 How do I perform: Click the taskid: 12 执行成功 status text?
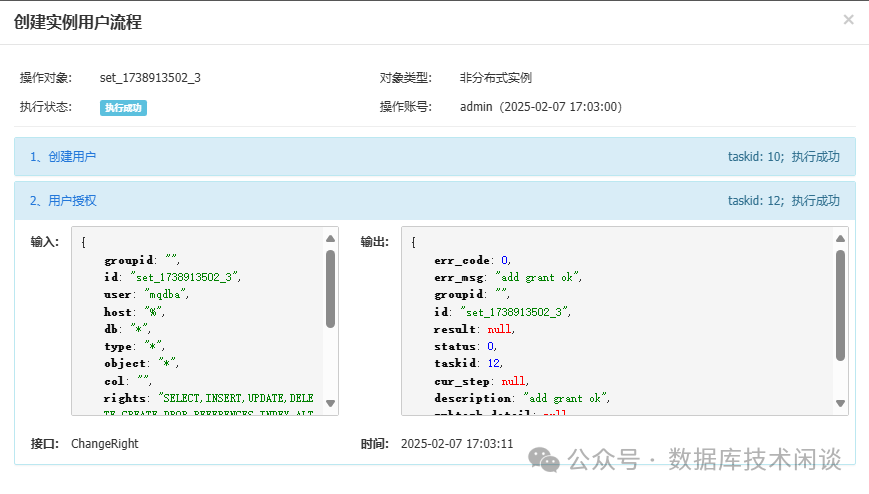point(783,201)
